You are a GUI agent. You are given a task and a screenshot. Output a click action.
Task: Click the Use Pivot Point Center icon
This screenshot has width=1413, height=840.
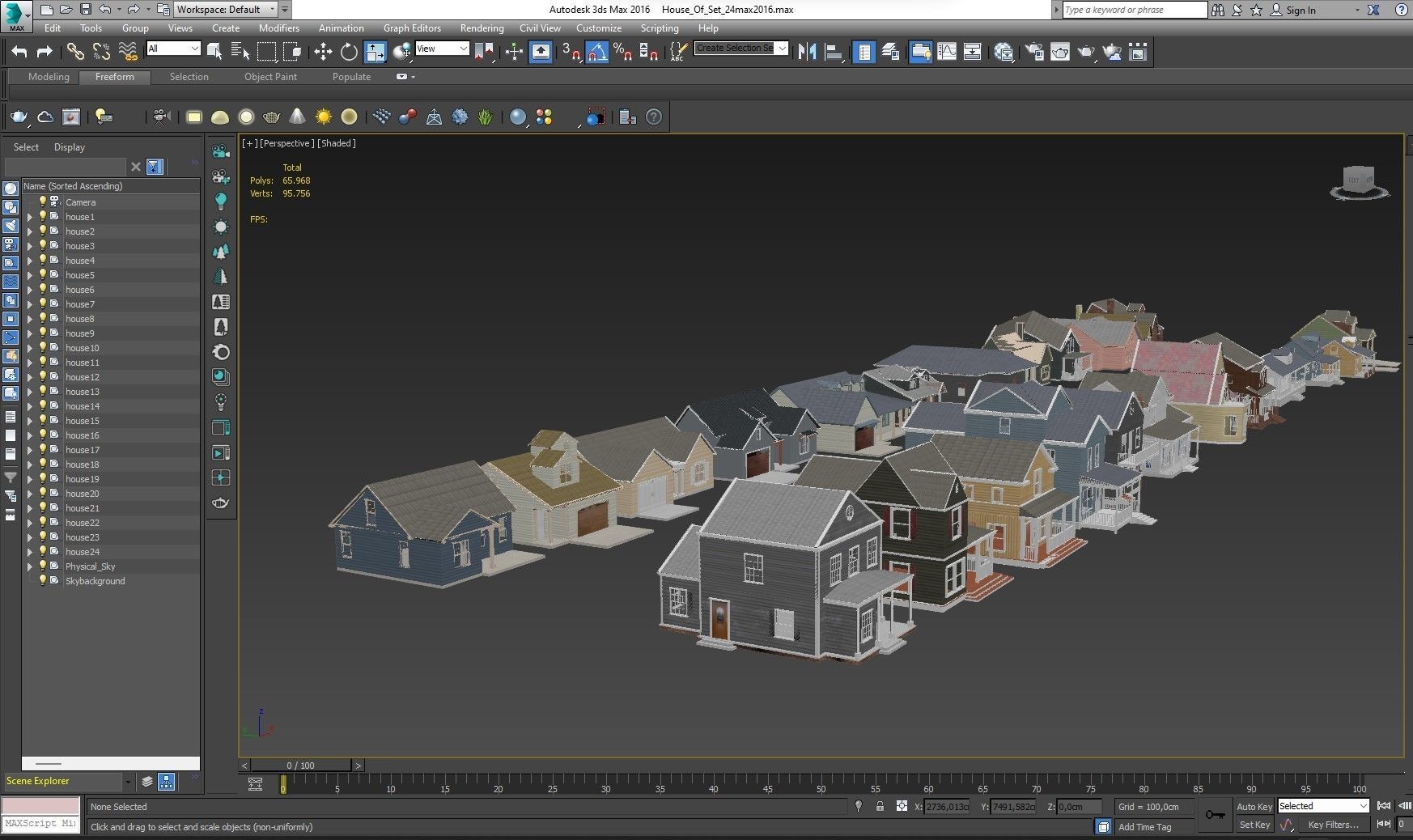(484, 52)
